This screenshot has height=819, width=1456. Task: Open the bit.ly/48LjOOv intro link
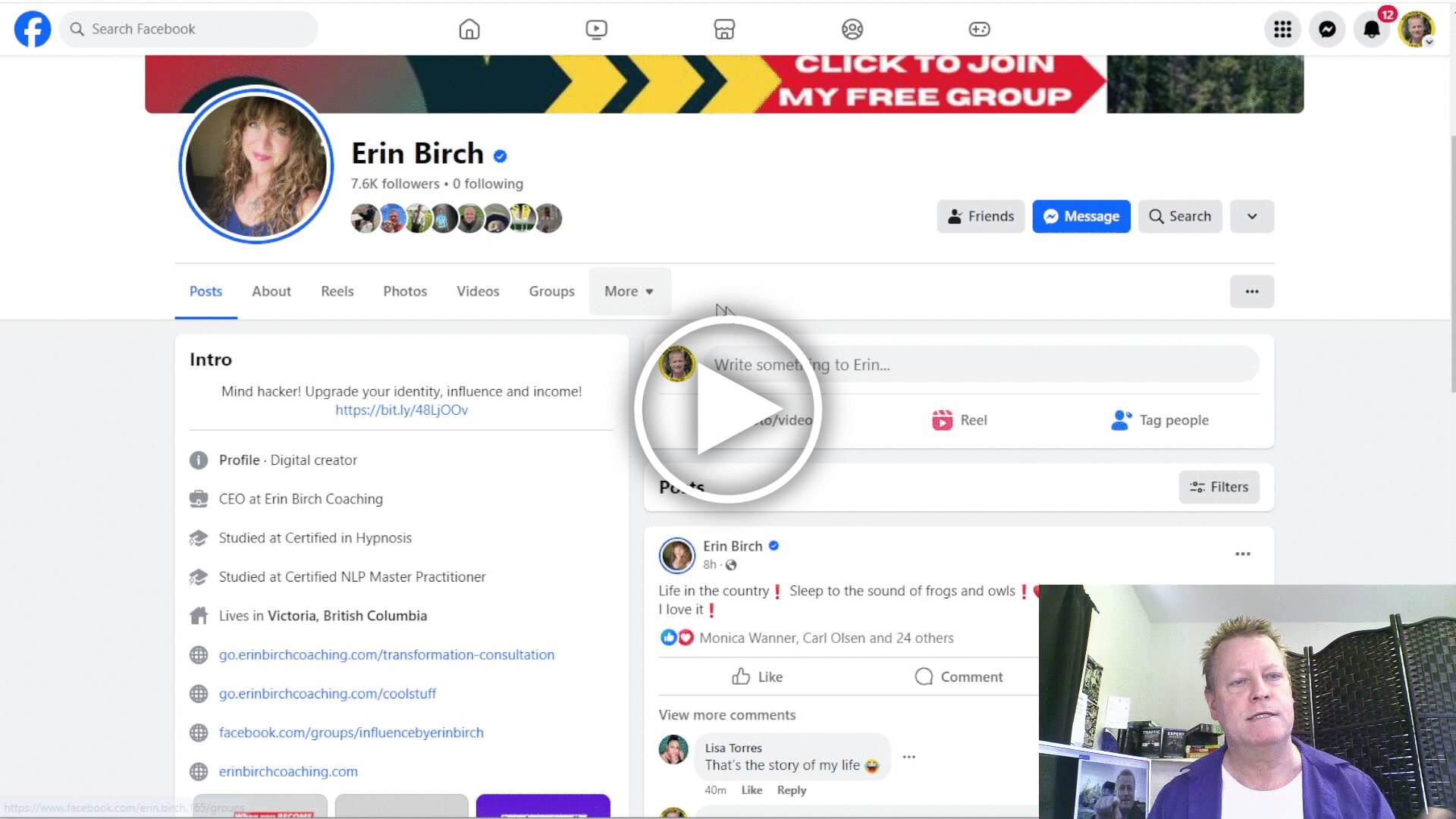(402, 410)
